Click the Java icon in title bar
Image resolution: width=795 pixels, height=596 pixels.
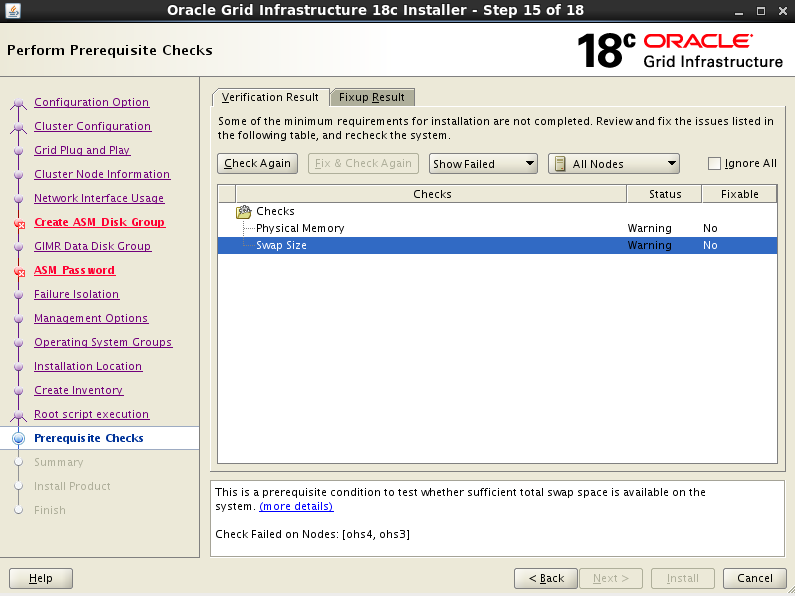pyautogui.click(x=13, y=10)
